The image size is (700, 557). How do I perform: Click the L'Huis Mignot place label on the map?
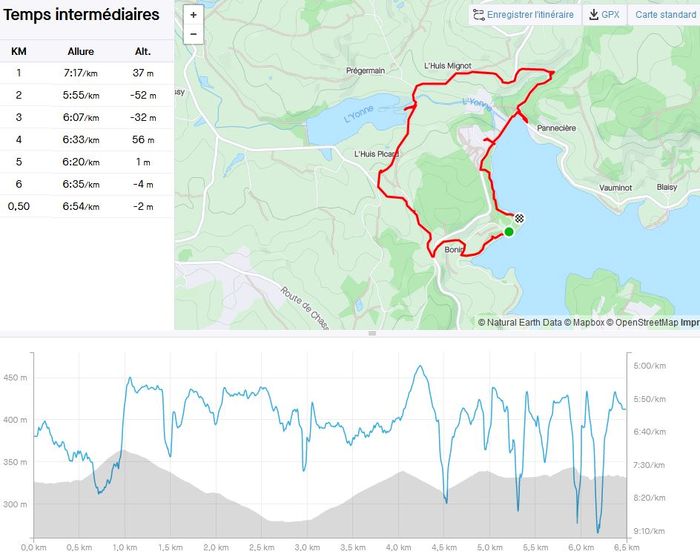[446, 67]
